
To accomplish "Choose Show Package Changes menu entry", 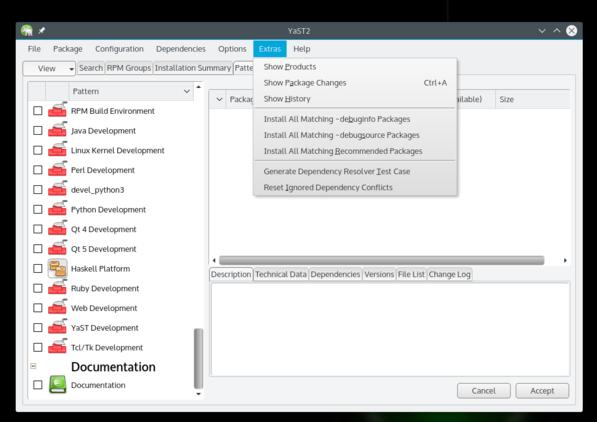I will click(x=355, y=83).
